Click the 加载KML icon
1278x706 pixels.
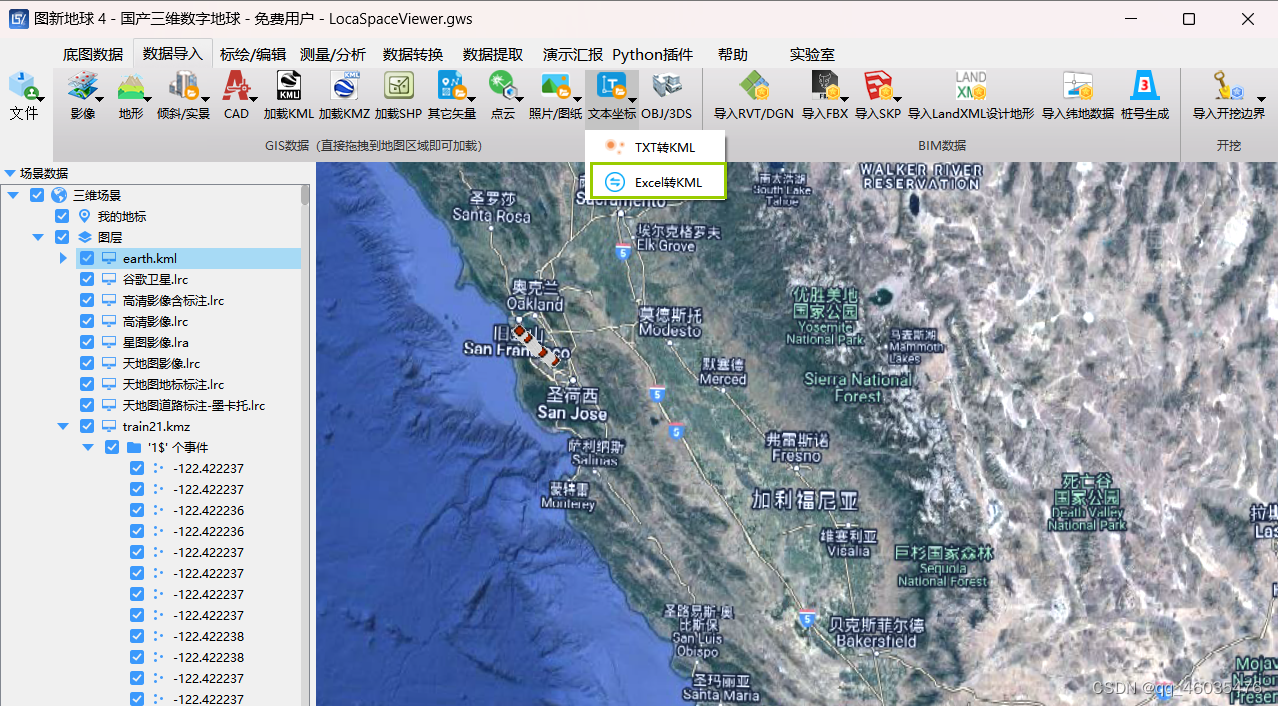coord(289,87)
